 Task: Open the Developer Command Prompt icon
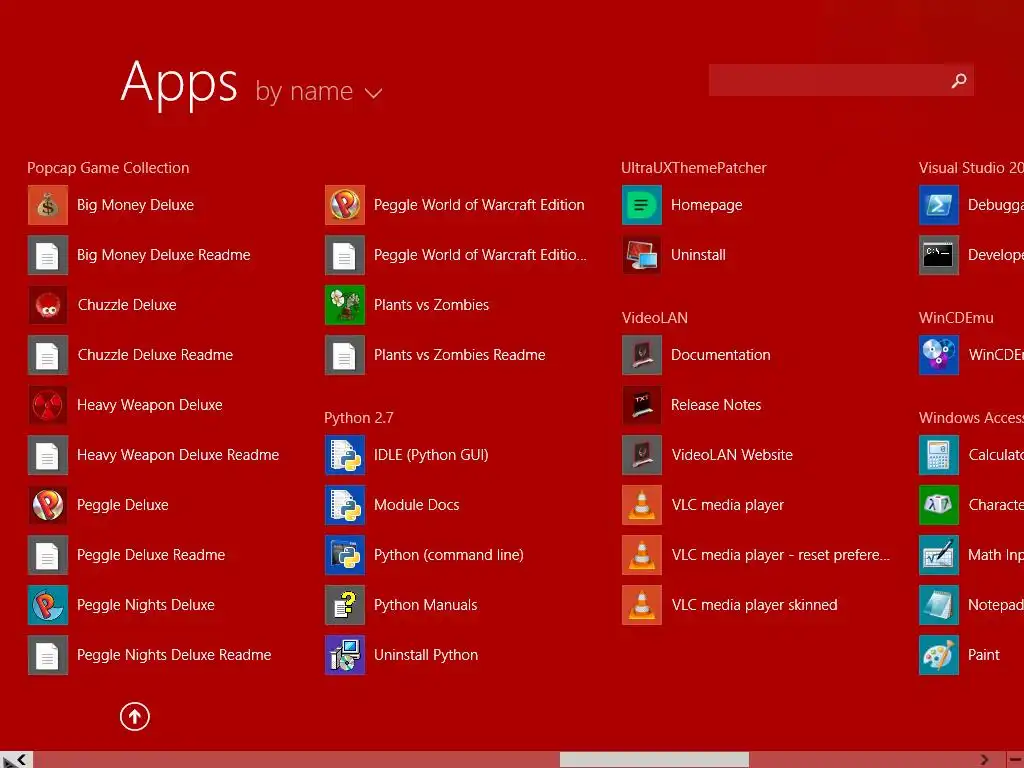(939, 255)
